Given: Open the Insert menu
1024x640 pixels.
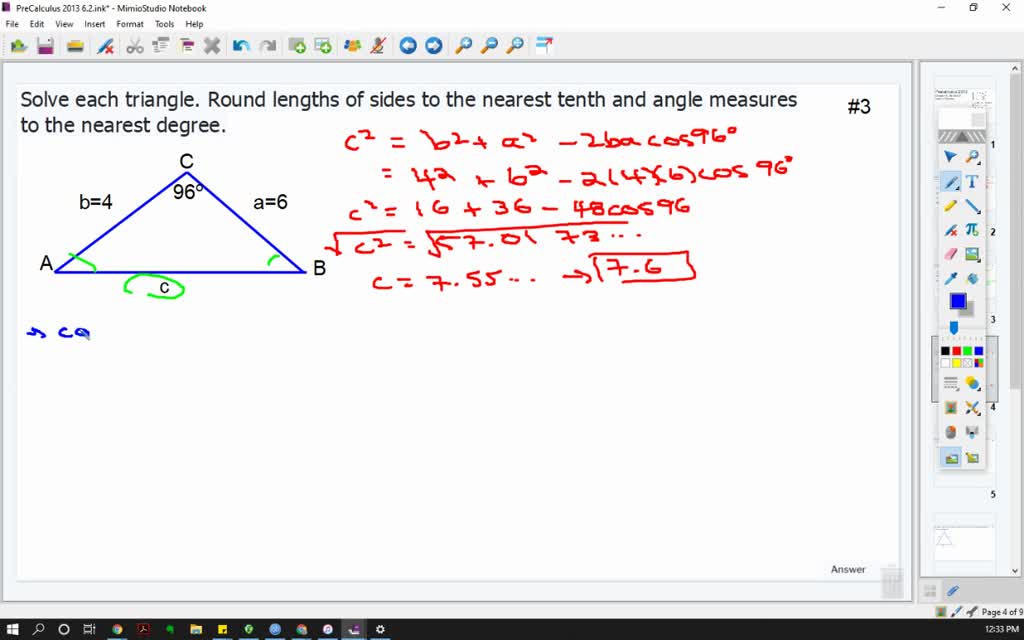Looking at the screenshot, I should coord(95,23).
